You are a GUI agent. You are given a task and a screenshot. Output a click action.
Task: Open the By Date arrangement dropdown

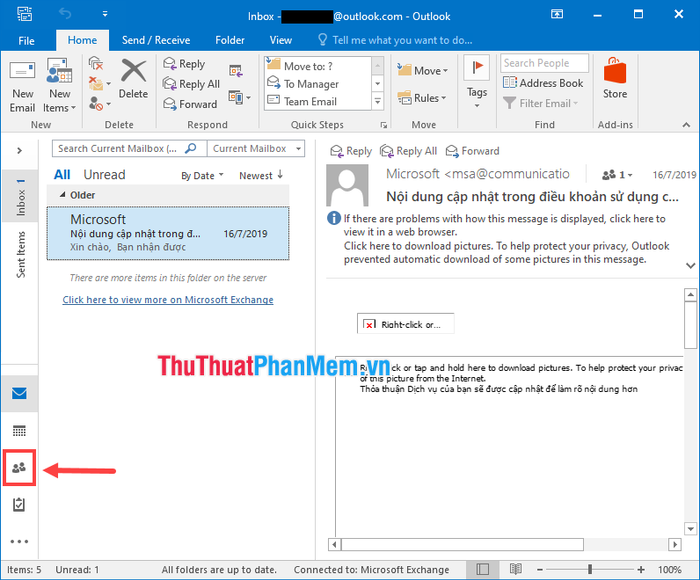[x=201, y=176]
